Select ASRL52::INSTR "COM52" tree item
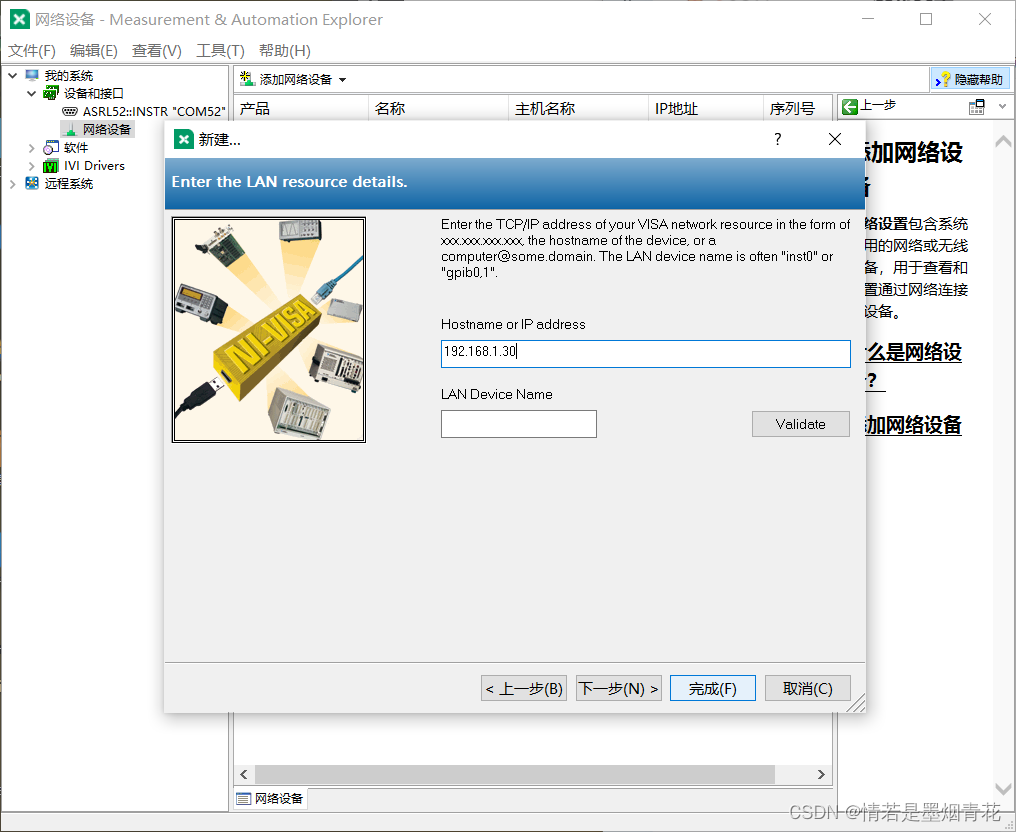 (x=154, y=111)
